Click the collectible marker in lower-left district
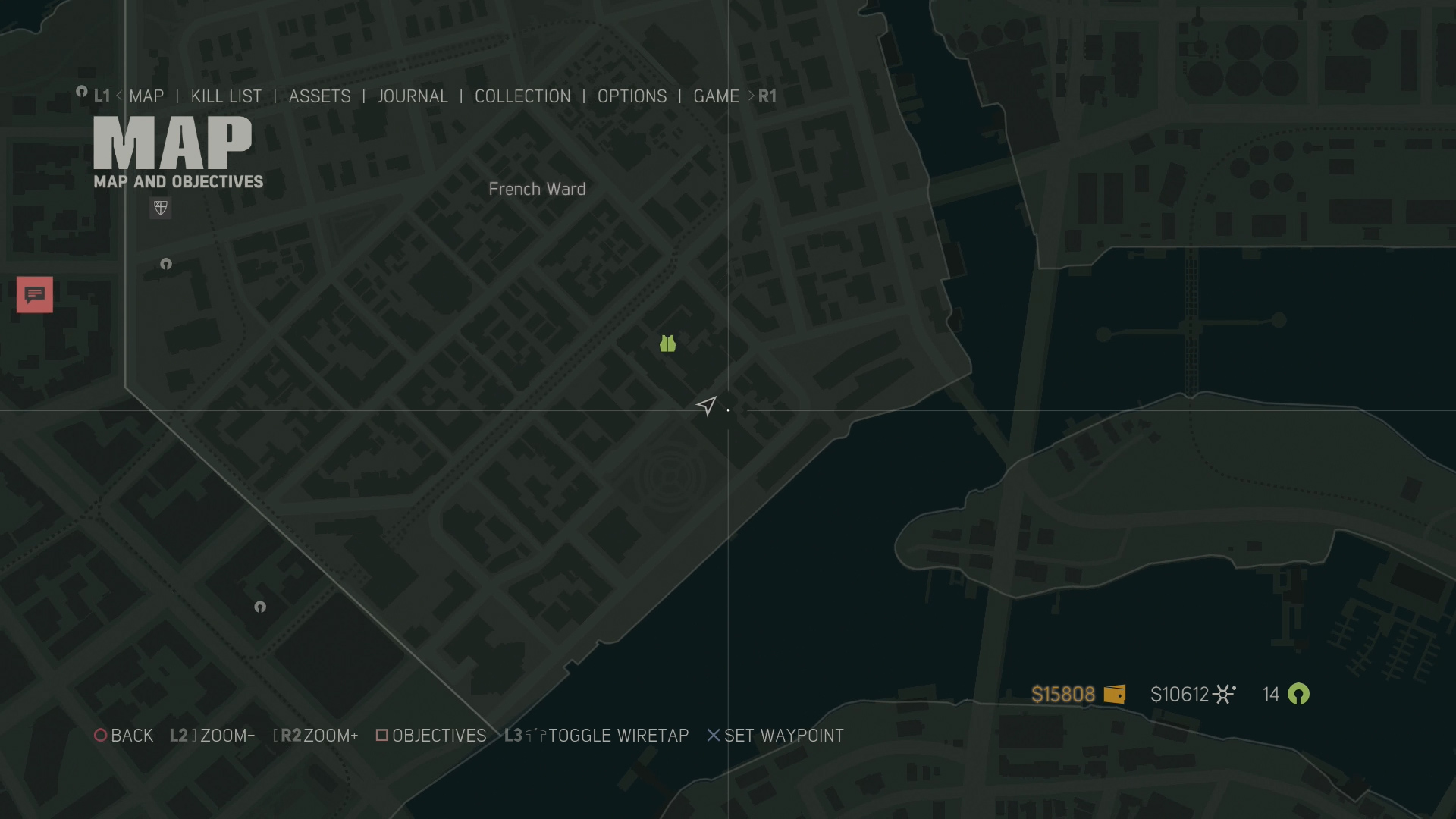Viewport: 1456px width, 819px height. pos(260,607)
